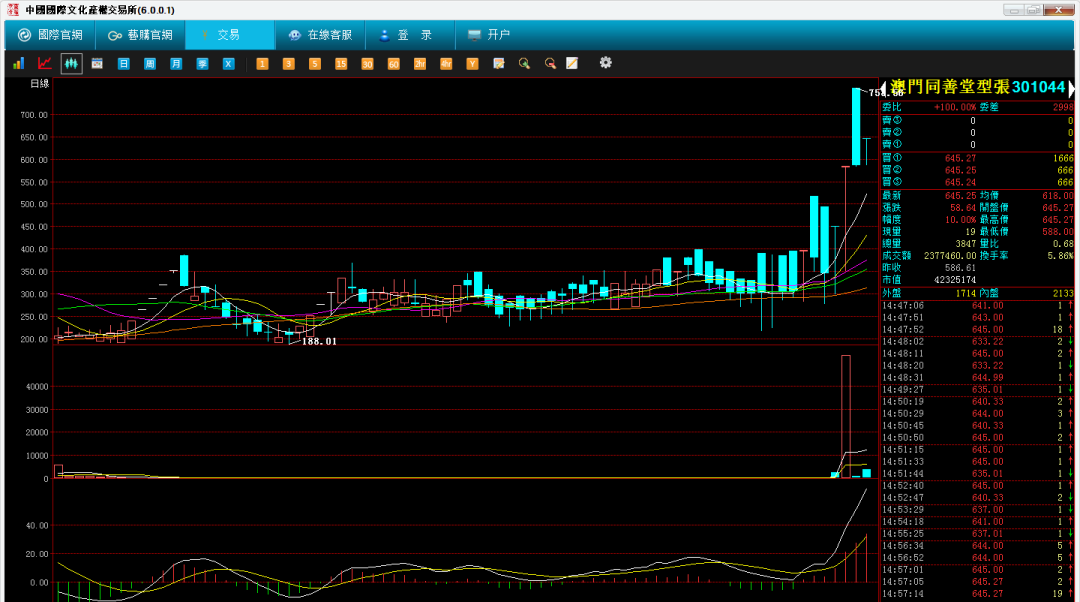Click the 均價 618.00 value
The height and width of the screenshot is (602, 1080).
[1058, 196]
